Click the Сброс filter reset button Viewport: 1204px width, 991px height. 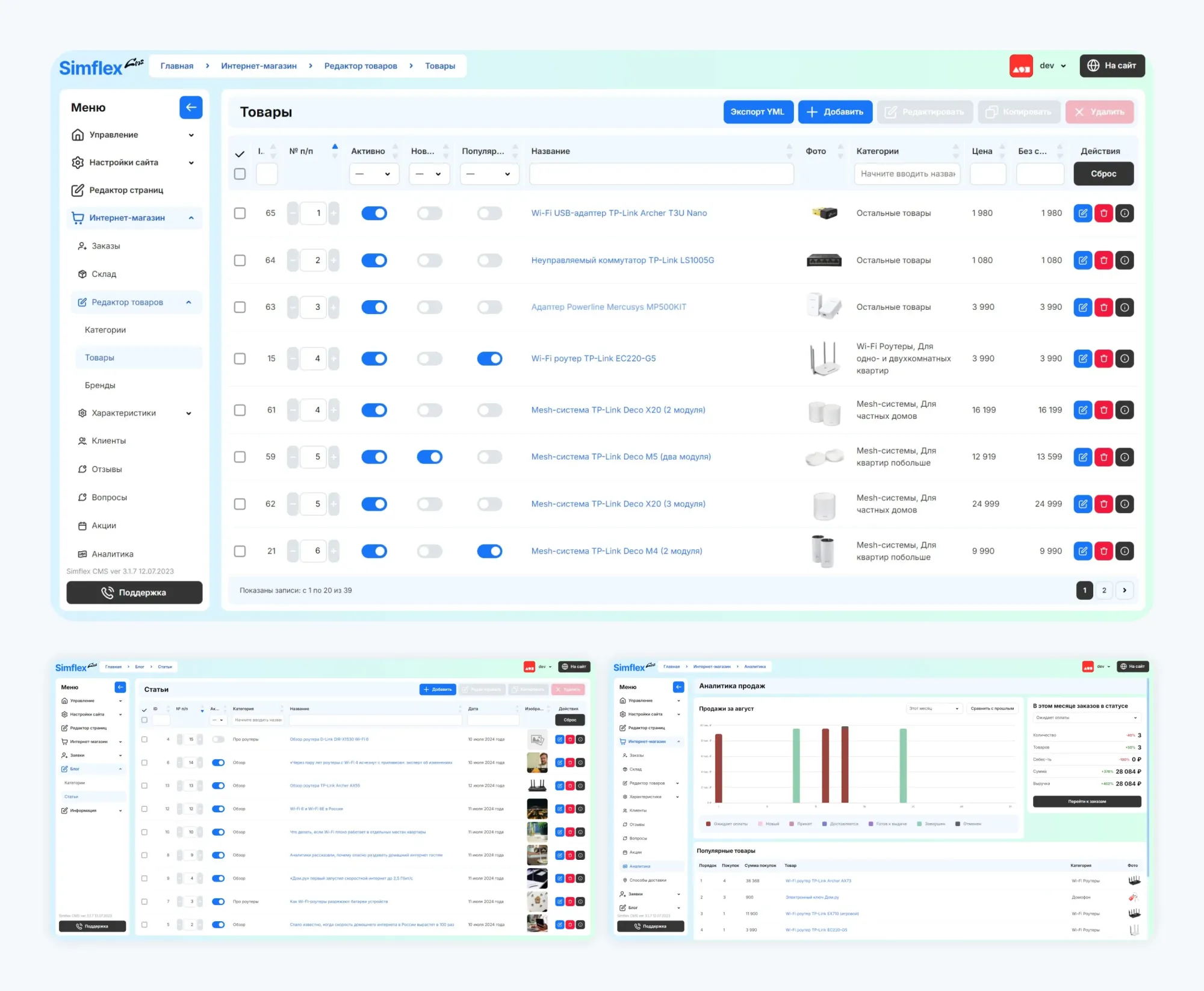pyautogui.click(x=1103, y=174)
